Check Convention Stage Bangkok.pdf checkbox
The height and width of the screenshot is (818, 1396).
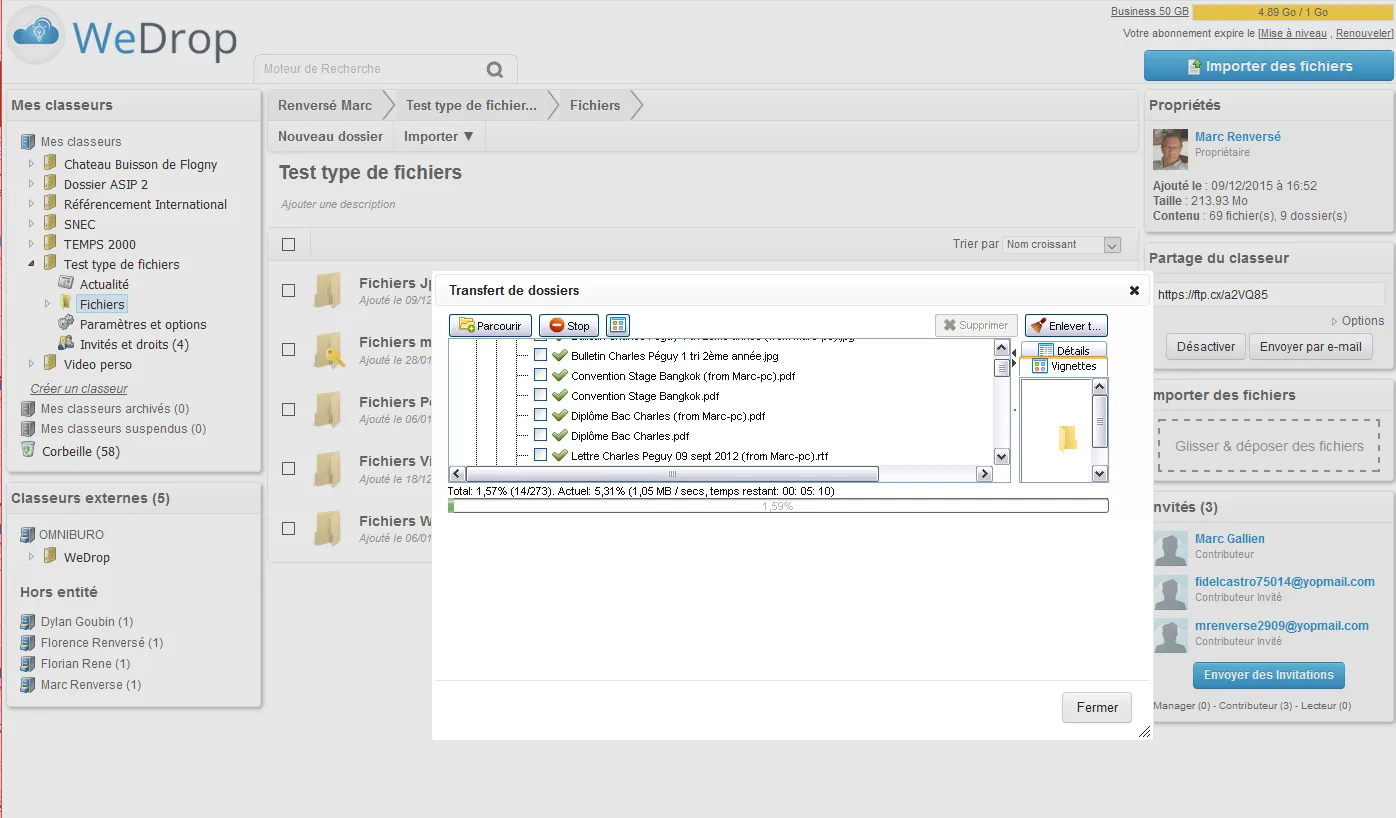coord(541,395)
